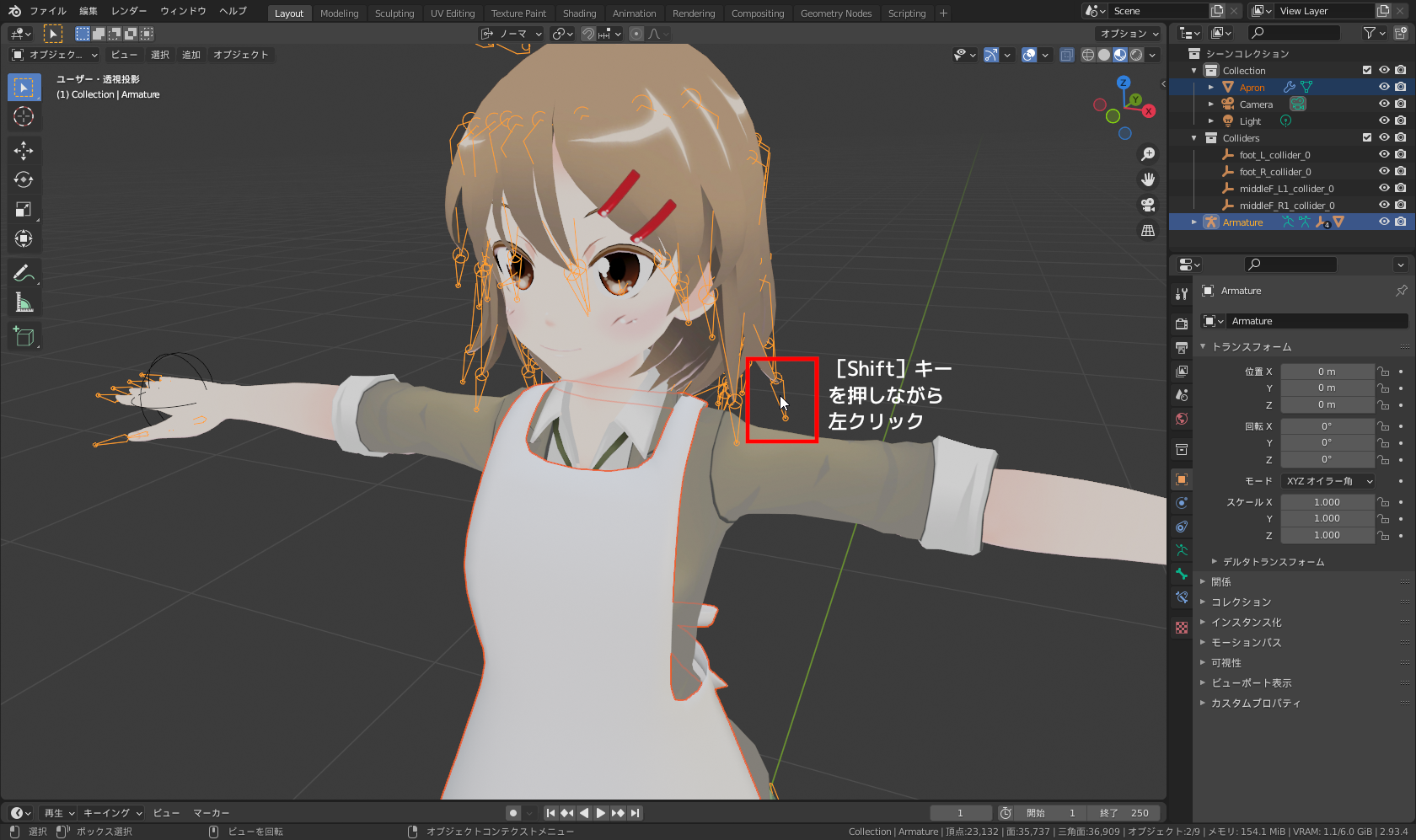
Task: Open the Bone Properties tab
Action: [x=1181, y=574]
